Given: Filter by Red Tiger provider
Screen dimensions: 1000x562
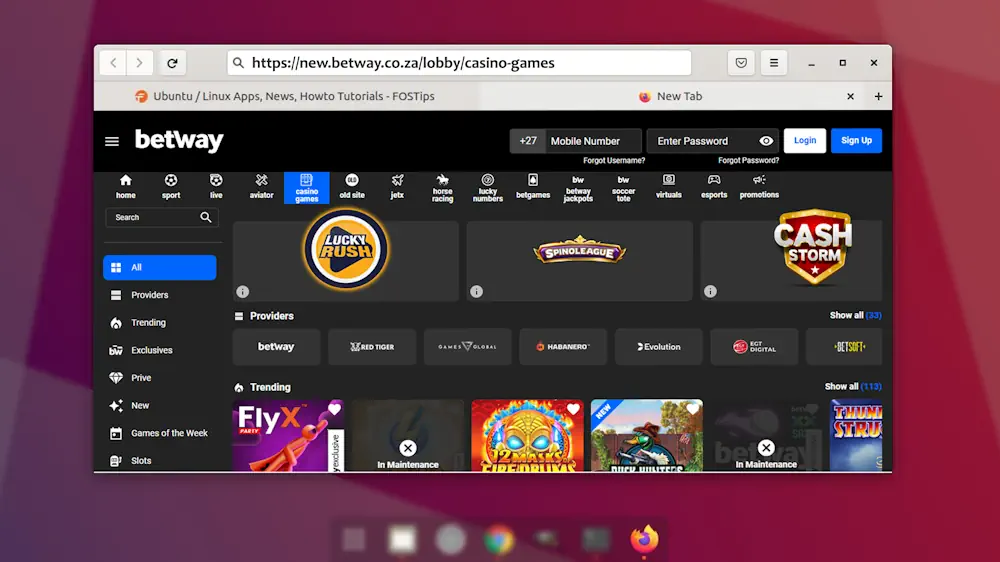Looking at the screenshot, I should pos(372,346).
